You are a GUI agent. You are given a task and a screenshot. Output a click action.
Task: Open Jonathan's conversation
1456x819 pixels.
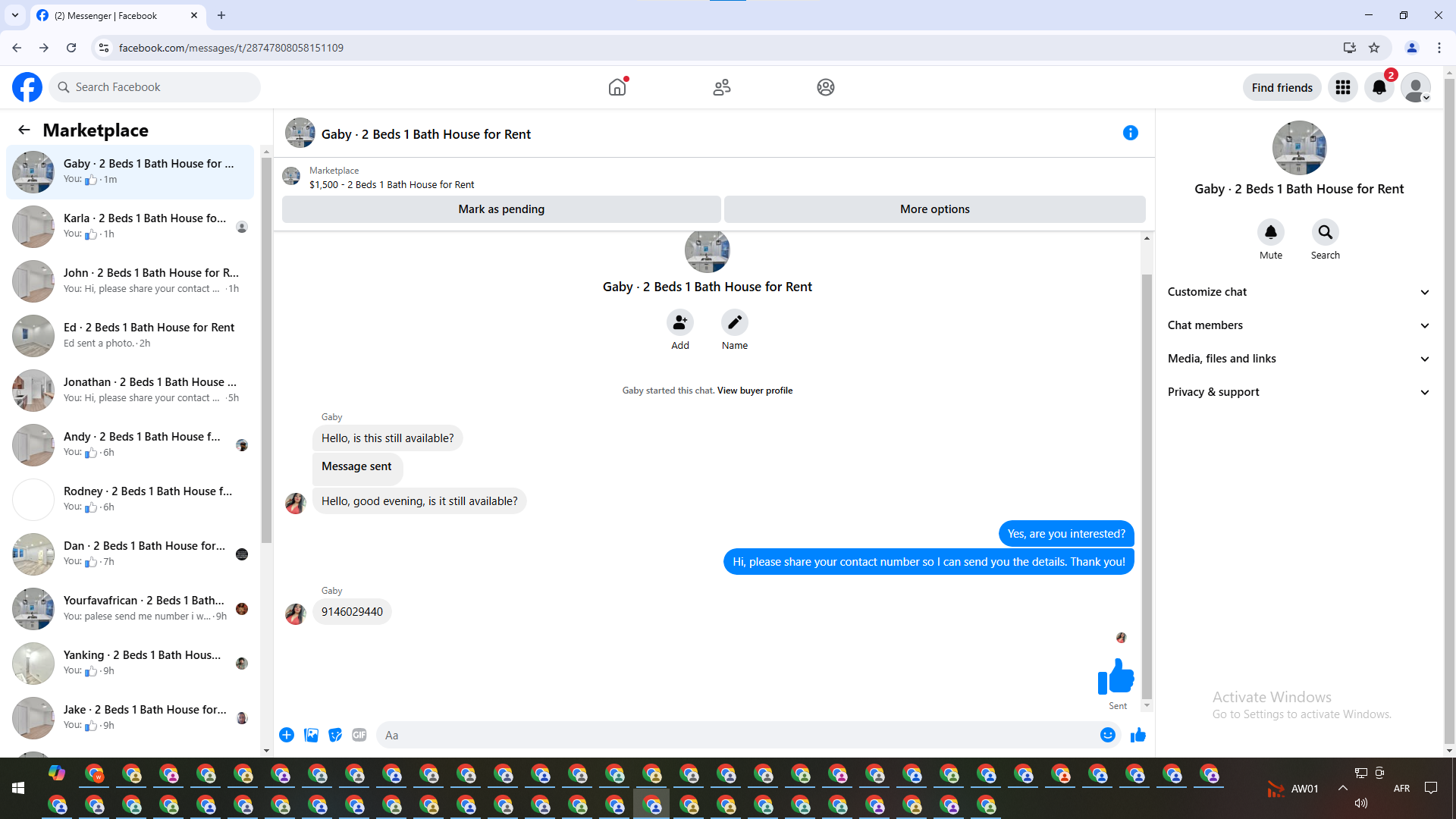(x=130, y=390)
